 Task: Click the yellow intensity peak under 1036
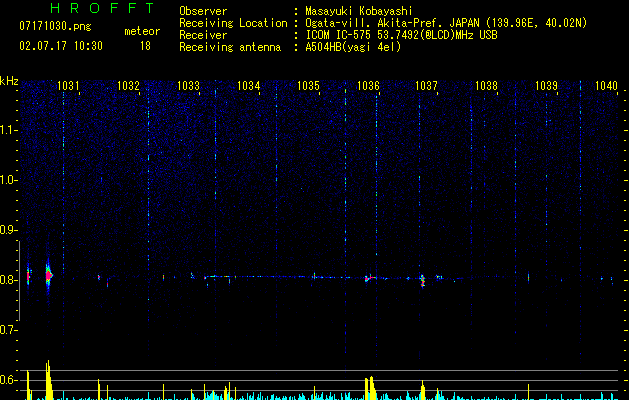tap(370, 387)
